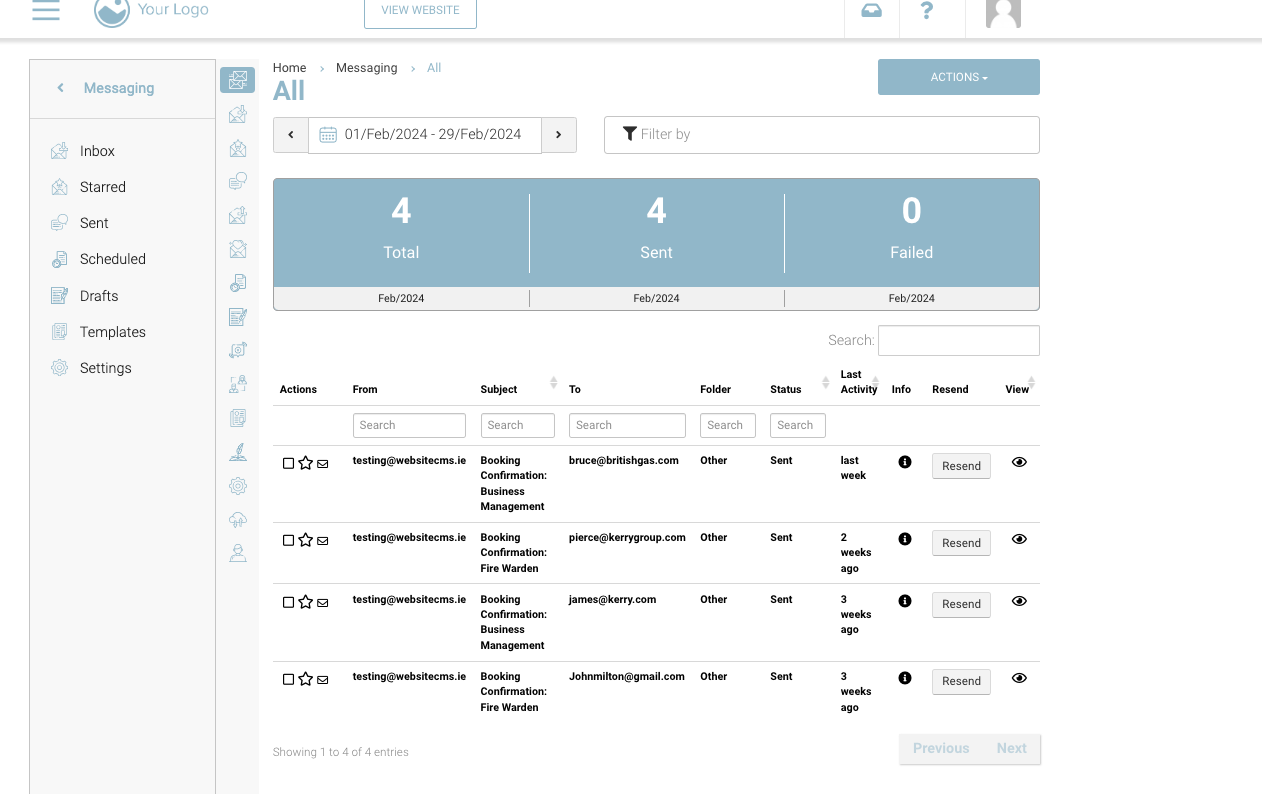
Task: Star the bruce@britishgas.com message
Action: (x=306, y=463)
